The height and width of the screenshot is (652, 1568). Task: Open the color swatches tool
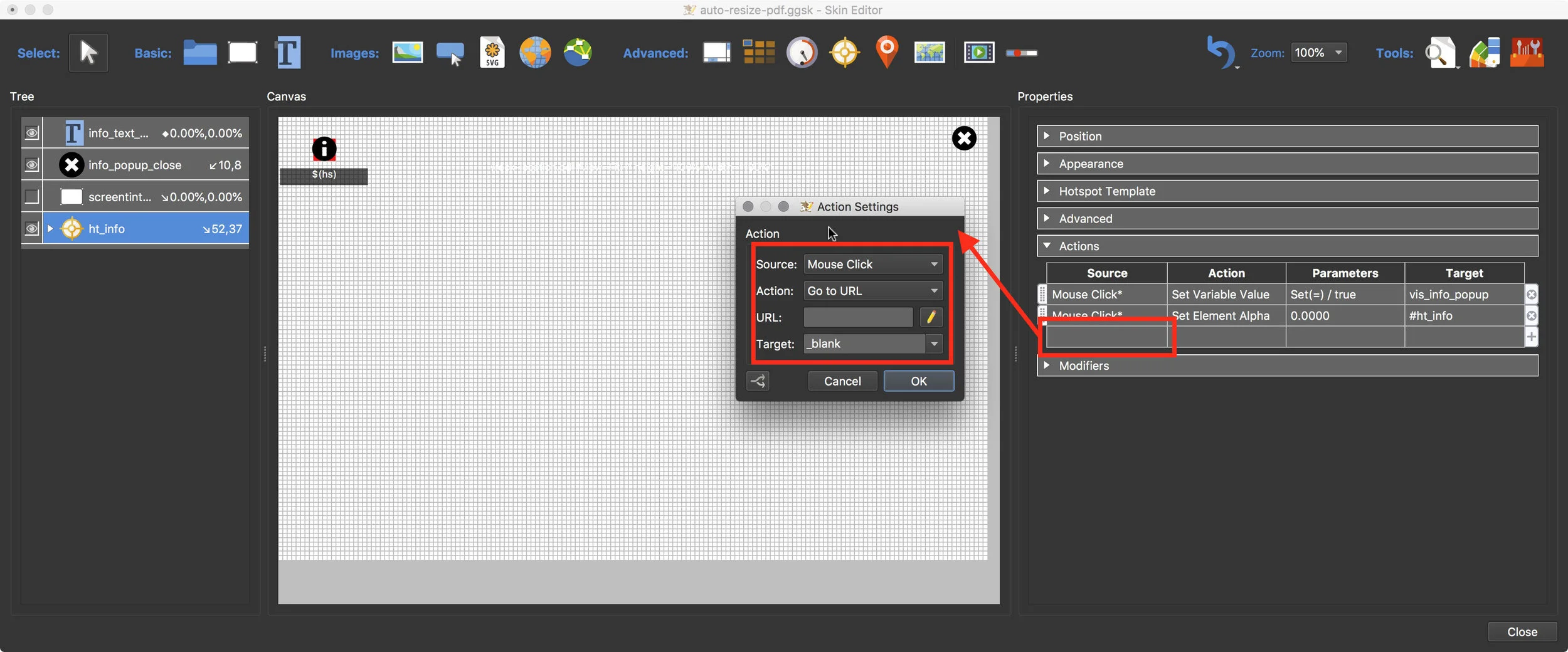(1484, 53)
